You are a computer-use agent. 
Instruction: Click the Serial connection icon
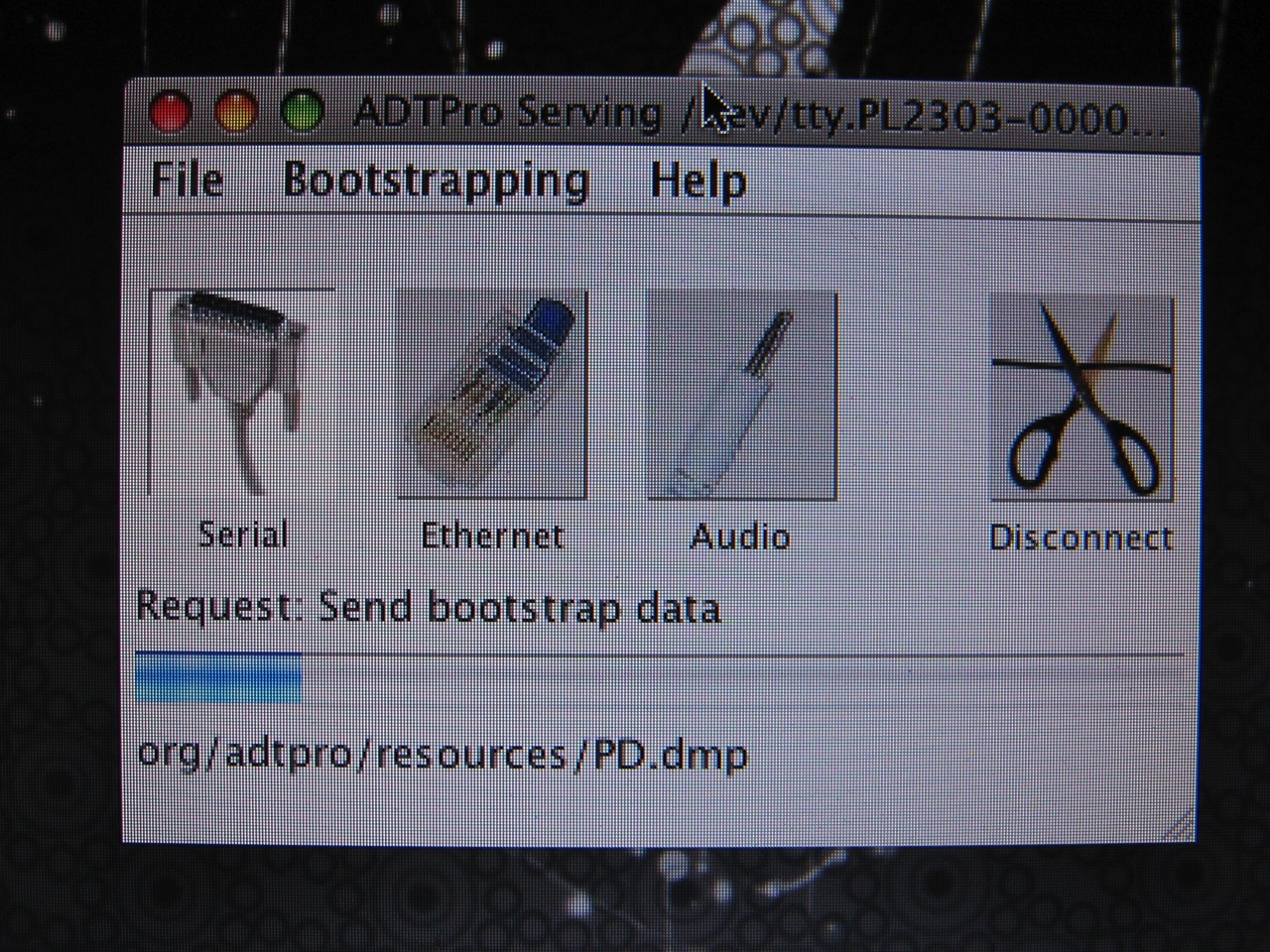241,393
